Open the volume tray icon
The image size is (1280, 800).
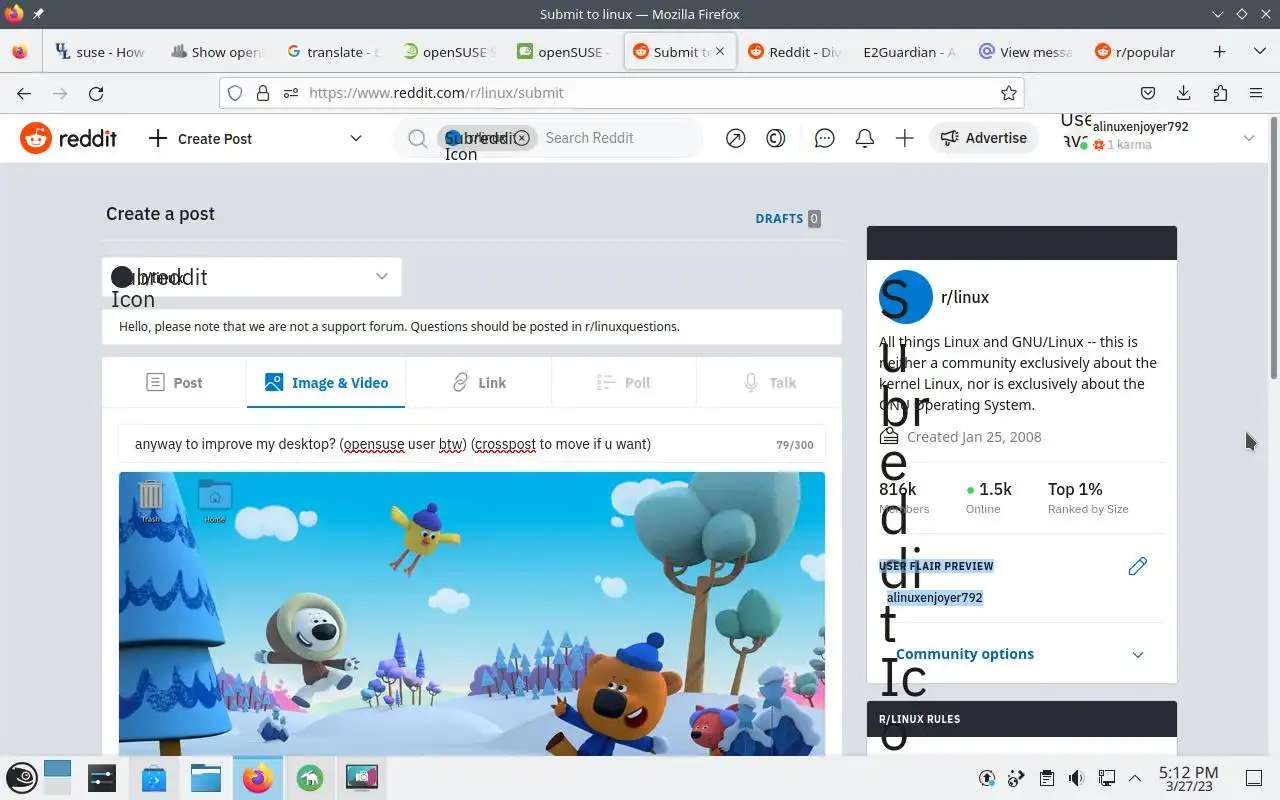click(1076, 778)
